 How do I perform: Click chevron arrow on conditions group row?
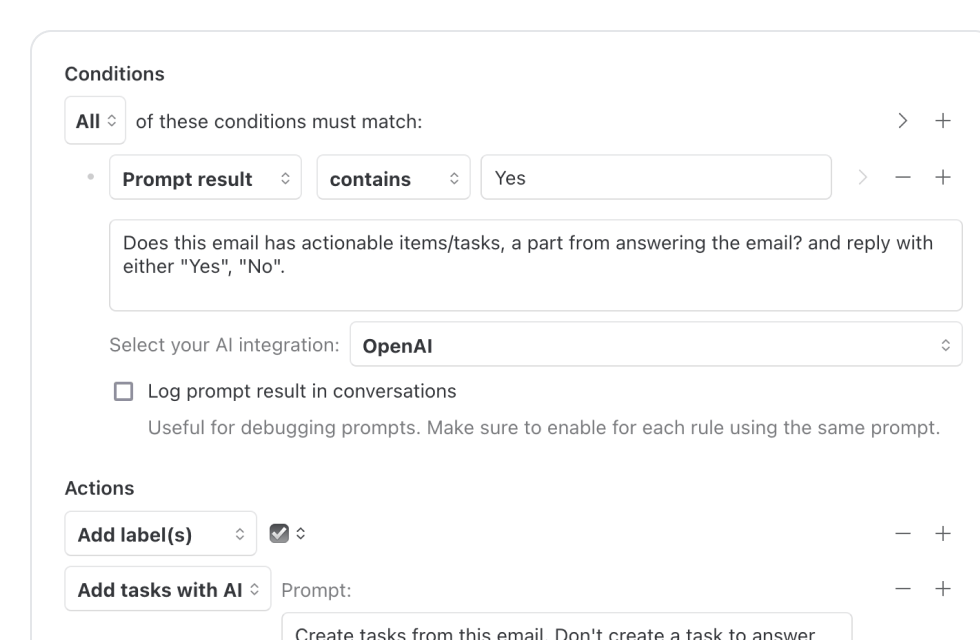903,121
